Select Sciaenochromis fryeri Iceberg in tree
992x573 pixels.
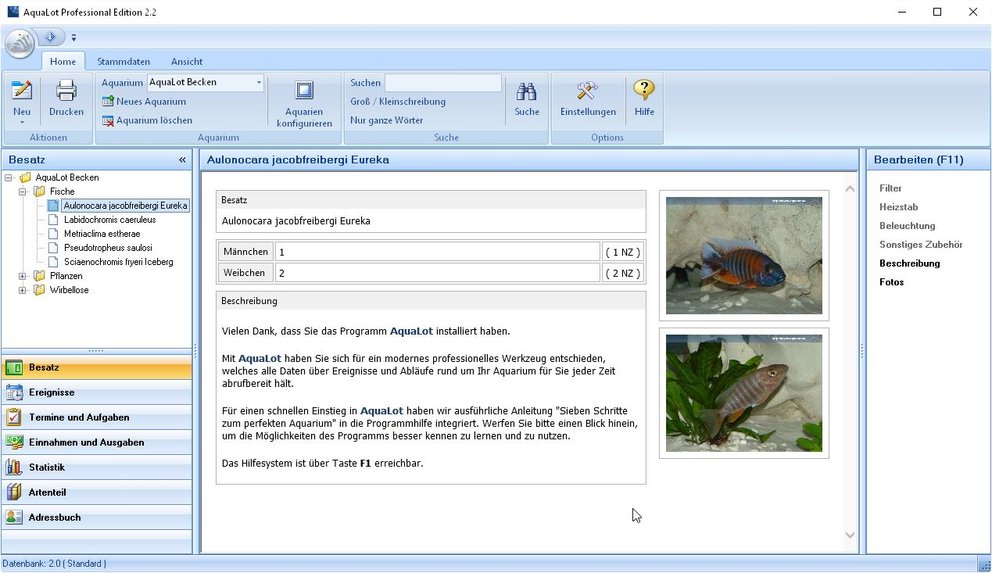tap(118, 261)
